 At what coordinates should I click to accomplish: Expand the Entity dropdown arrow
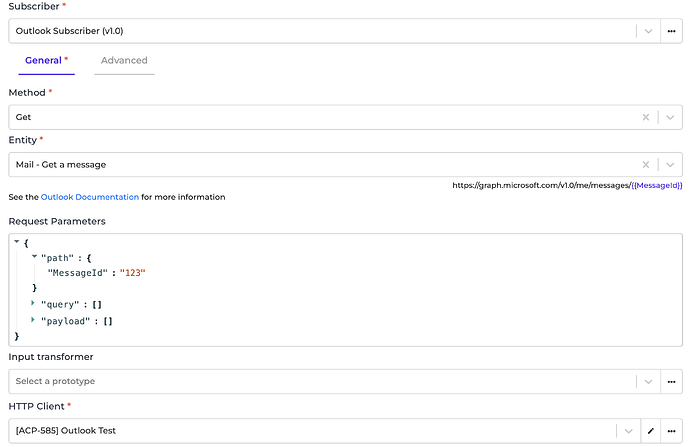click(670, 165)
